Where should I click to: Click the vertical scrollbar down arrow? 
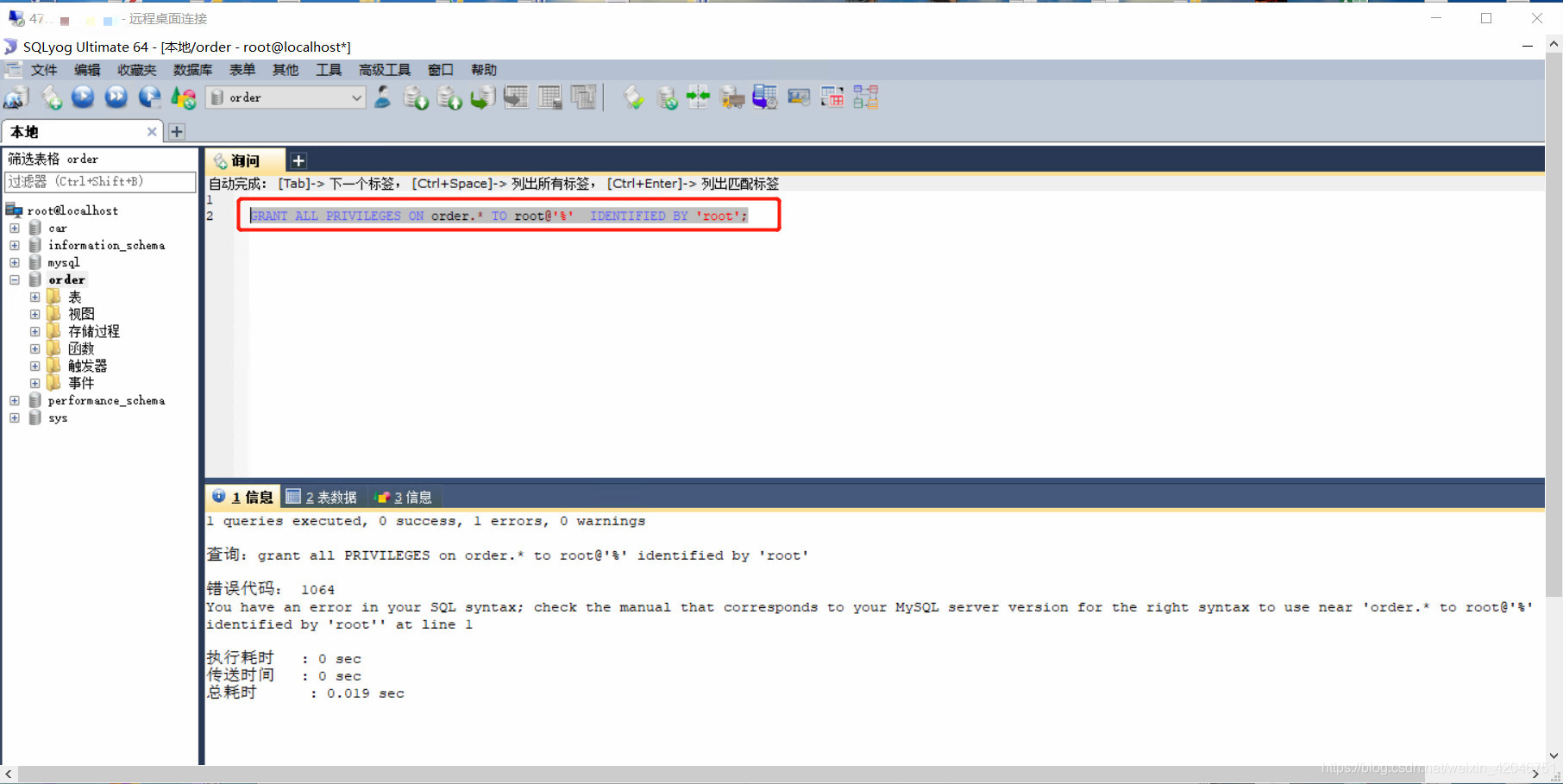click(x=1554, y=756)
